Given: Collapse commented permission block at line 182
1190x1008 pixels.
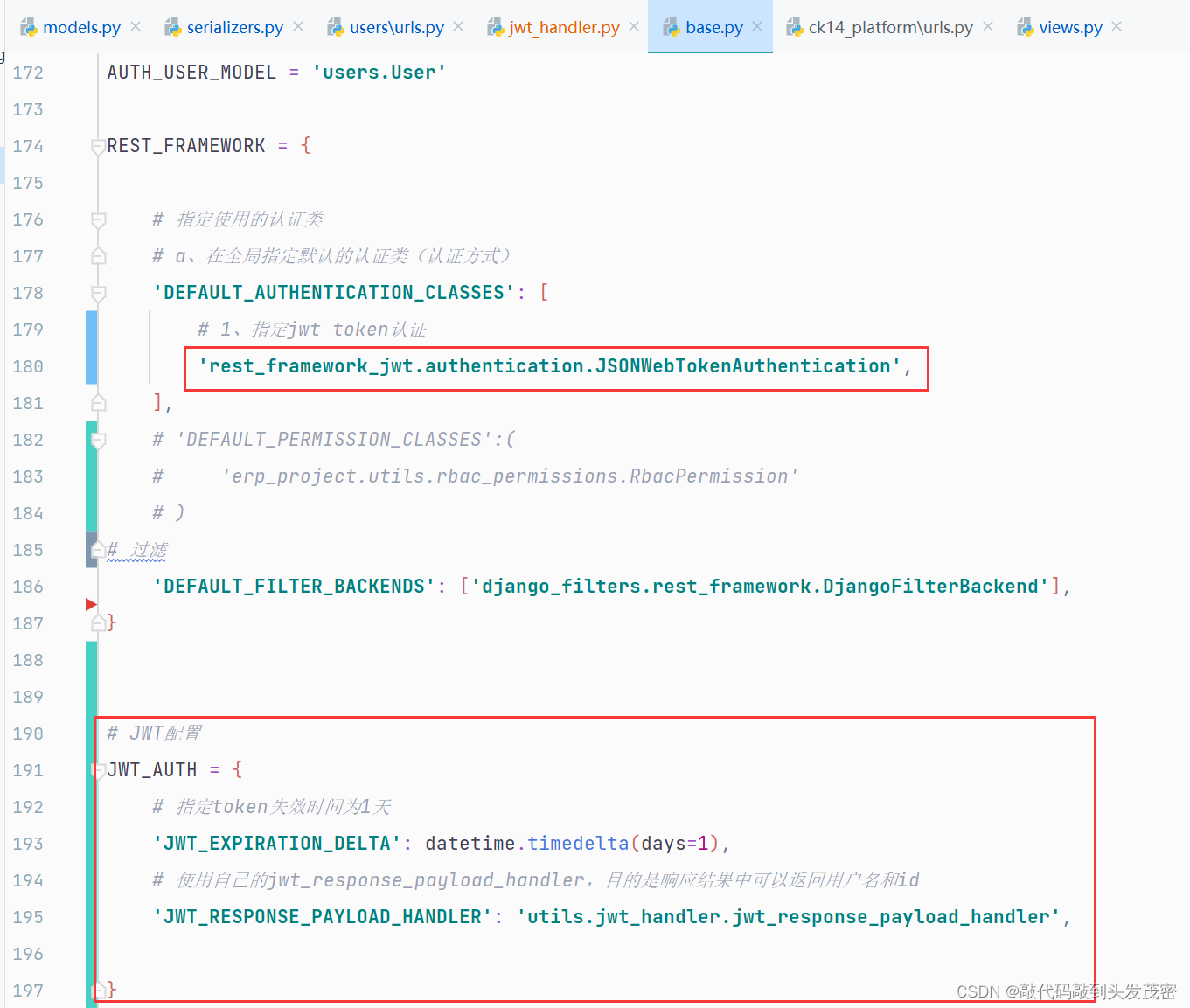Looking at the screenshot, I should (99, 441).
